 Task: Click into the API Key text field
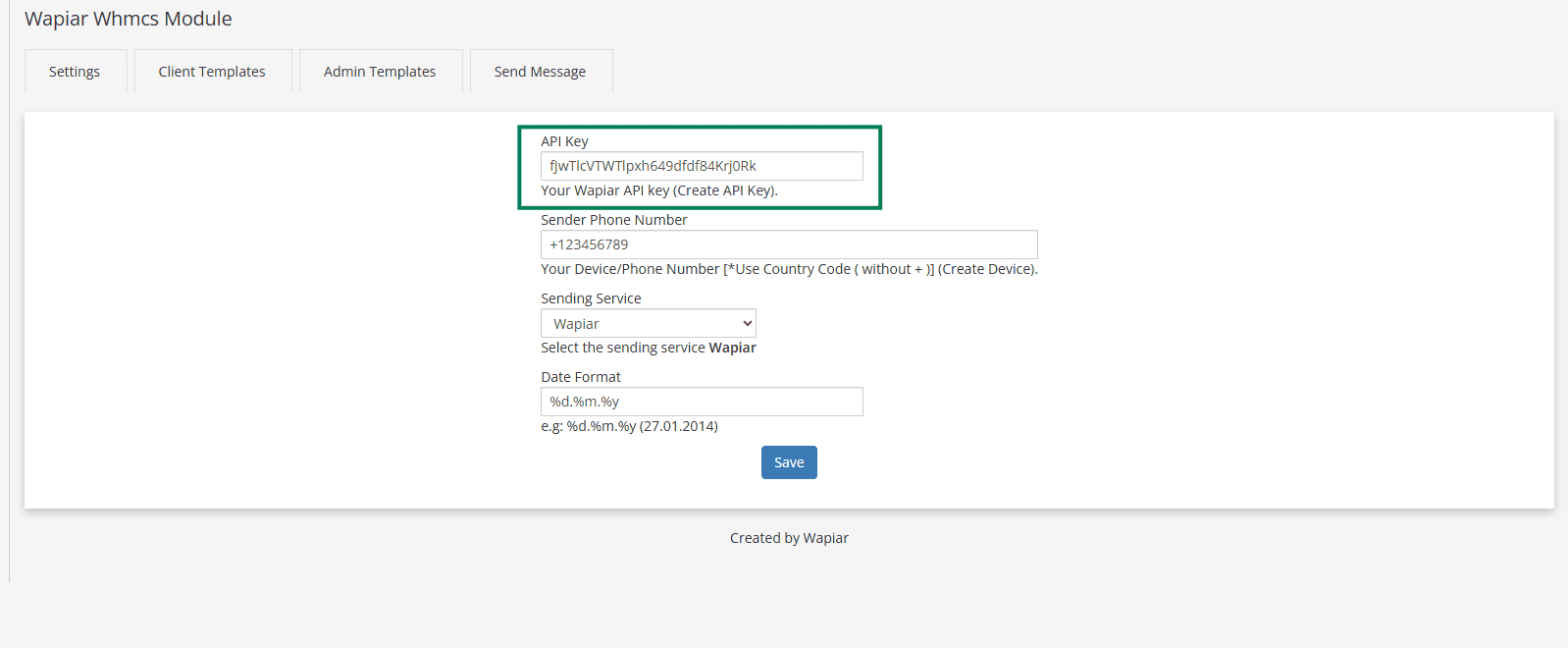coord(701,166)
